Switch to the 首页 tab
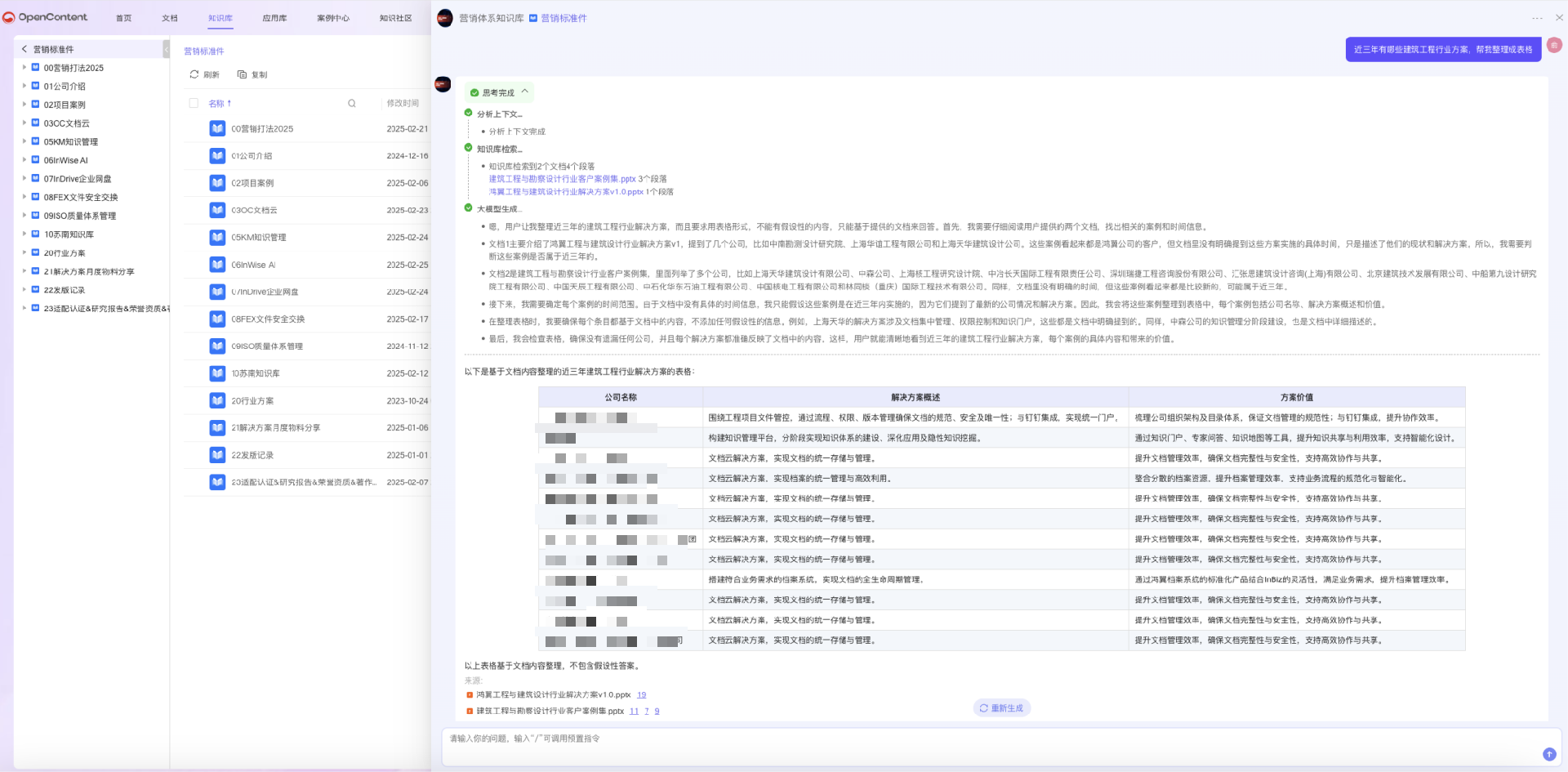Viewport: 1568px width, 772px height. point(123,17)
